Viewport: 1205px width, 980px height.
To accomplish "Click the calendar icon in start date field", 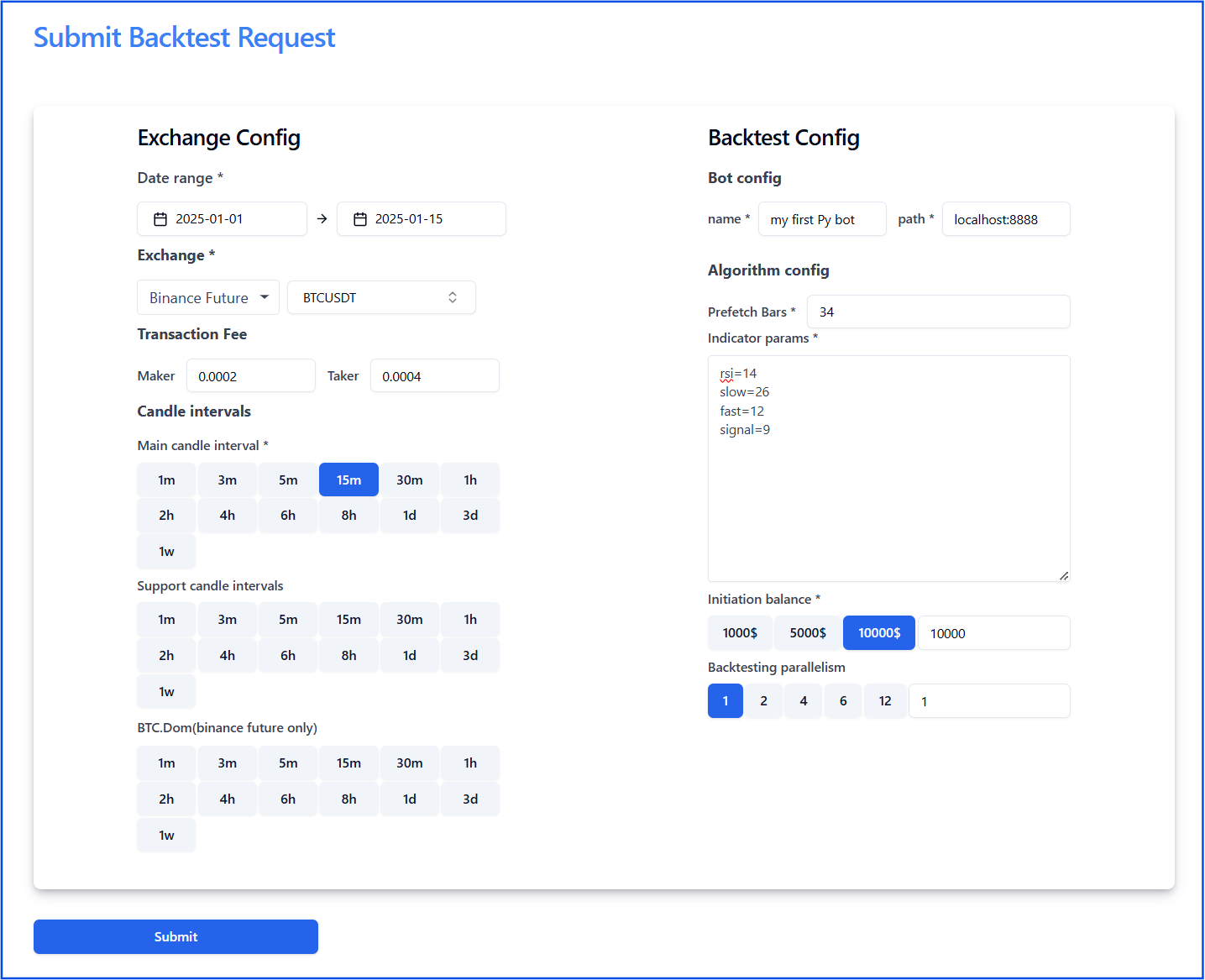I will (x=160, y=219).
